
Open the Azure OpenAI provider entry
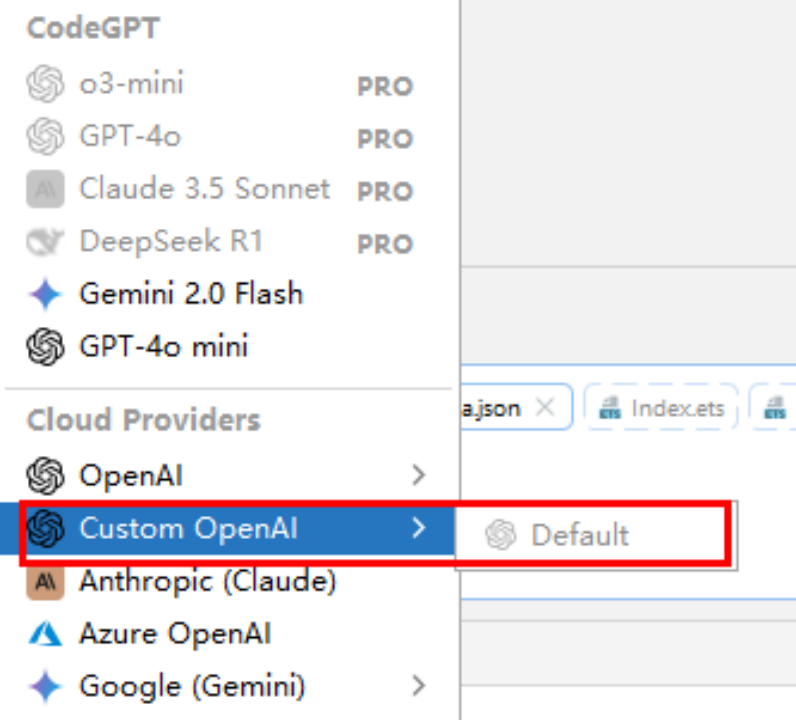[175, 634]
